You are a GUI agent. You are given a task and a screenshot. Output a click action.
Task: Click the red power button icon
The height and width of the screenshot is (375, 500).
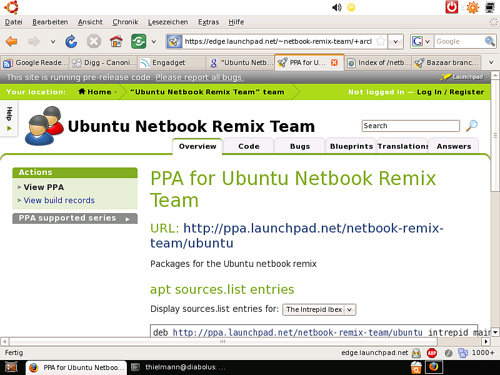[452, 7]
